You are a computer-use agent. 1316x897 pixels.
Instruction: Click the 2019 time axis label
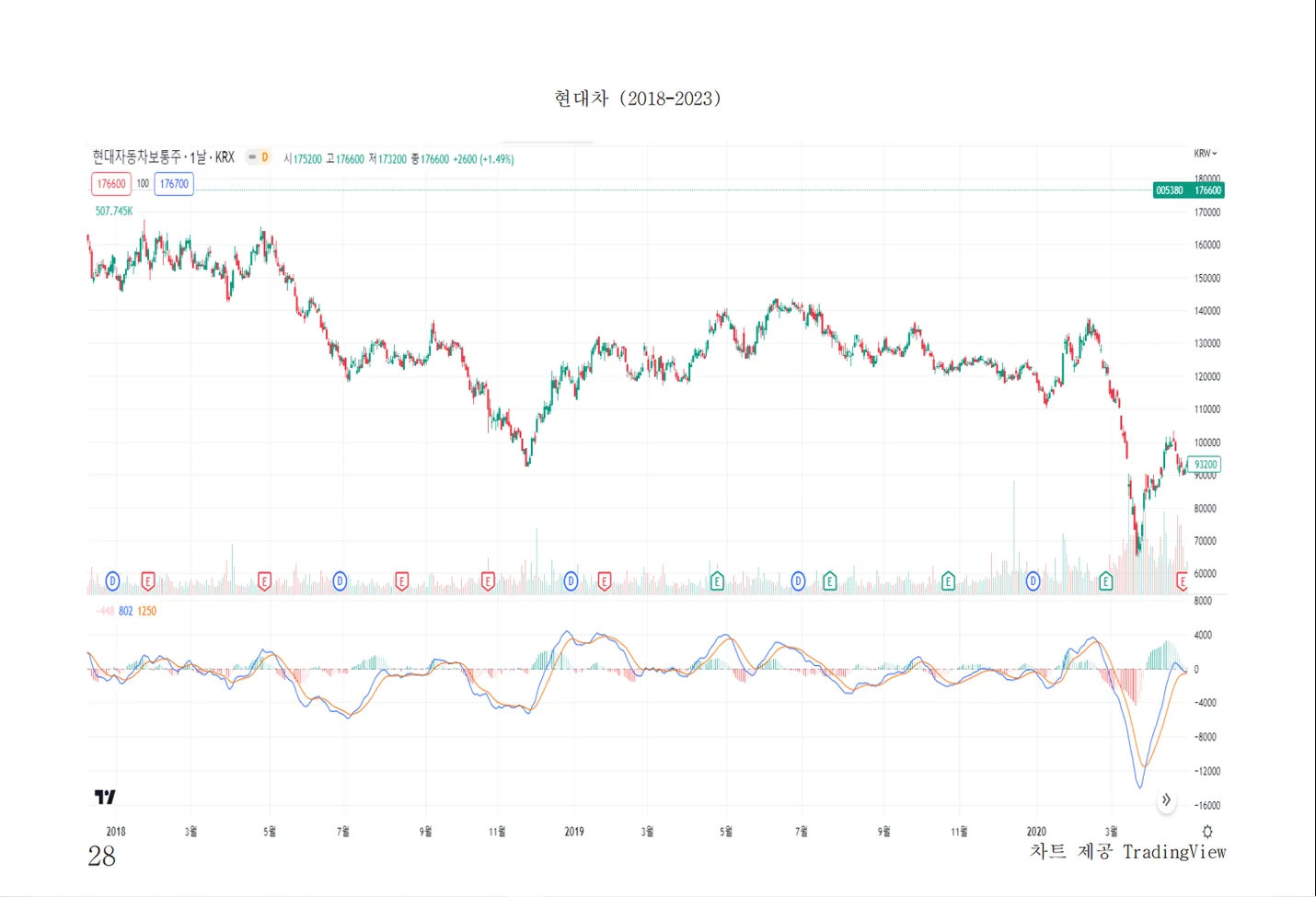coord(574,832)
